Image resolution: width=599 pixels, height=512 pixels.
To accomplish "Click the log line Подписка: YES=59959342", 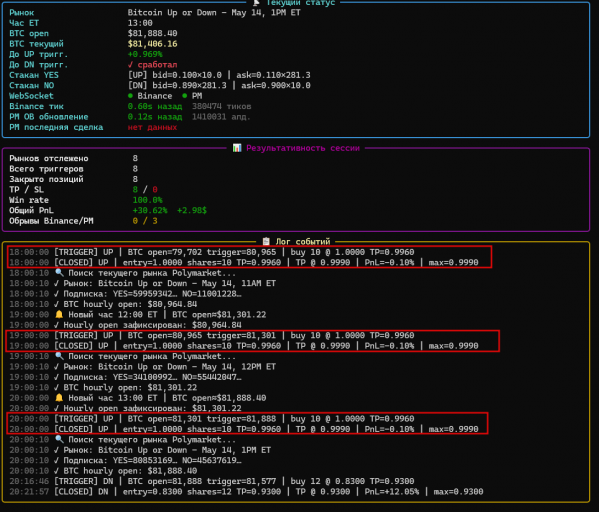I will (x=125, y=293).
